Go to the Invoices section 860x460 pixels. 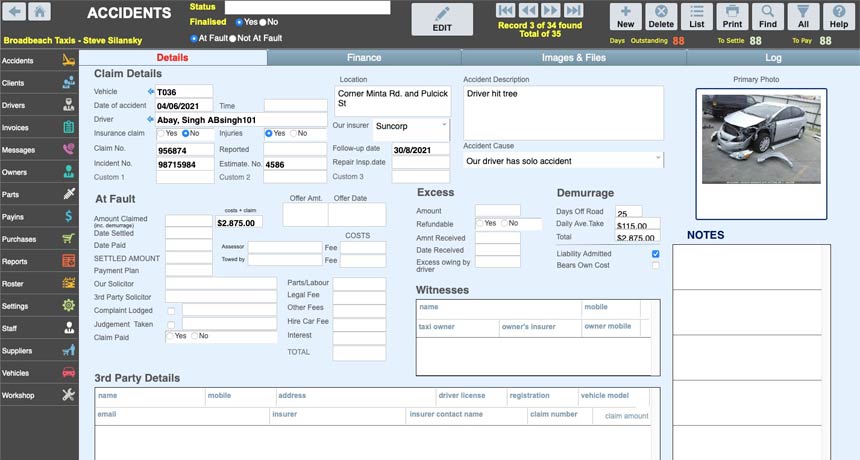coord(39,127)
